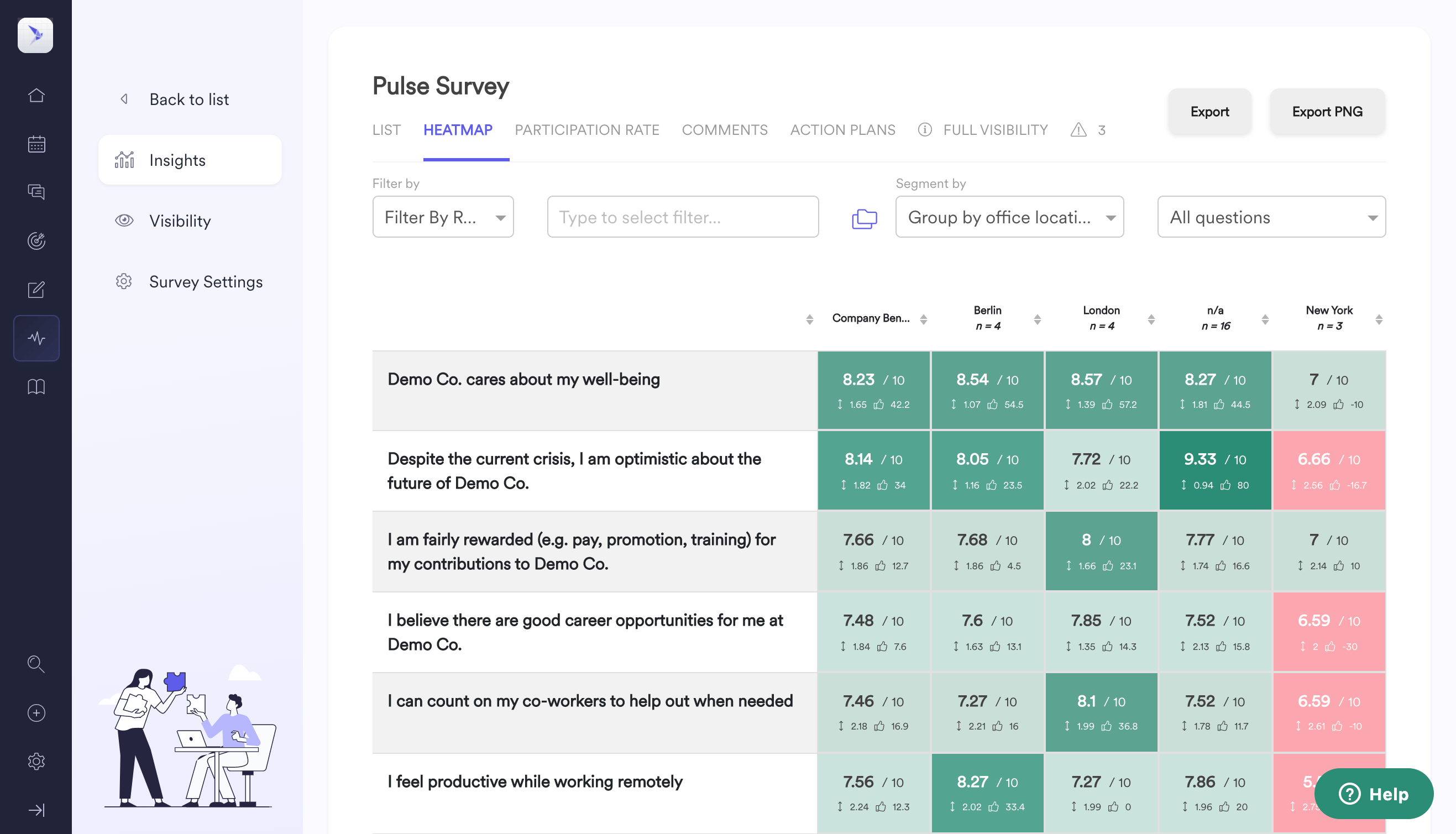Click the Insights icon in sidebar
This screenshot has width=1456, height=834.
pos(123,159)
